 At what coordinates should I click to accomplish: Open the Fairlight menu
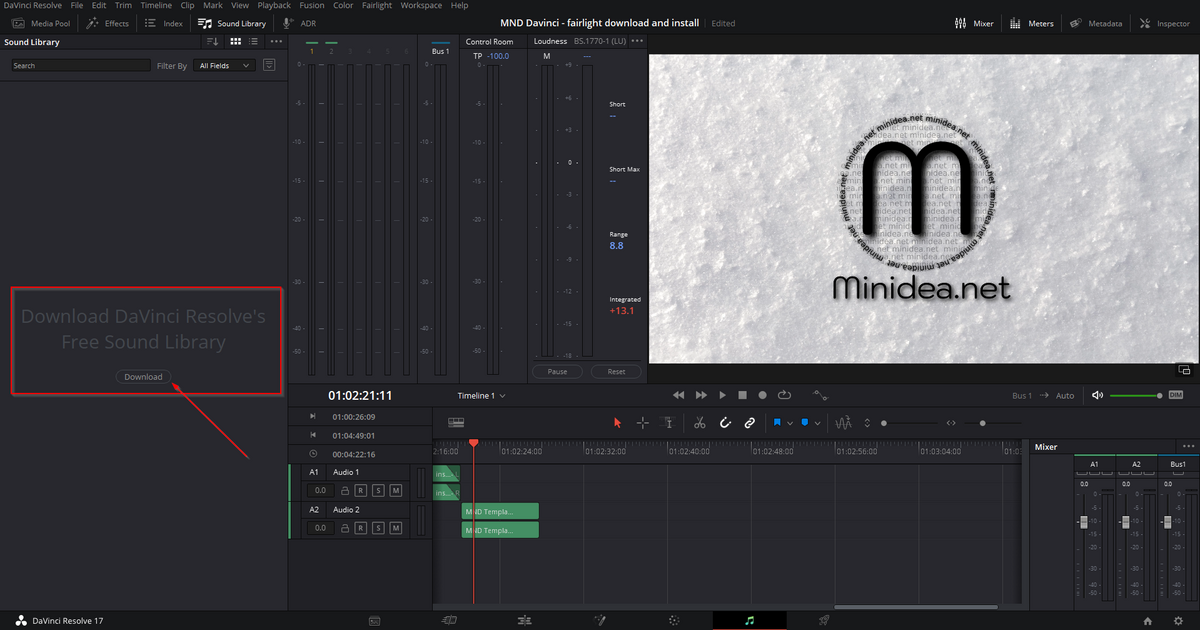[x=377, y=5]
